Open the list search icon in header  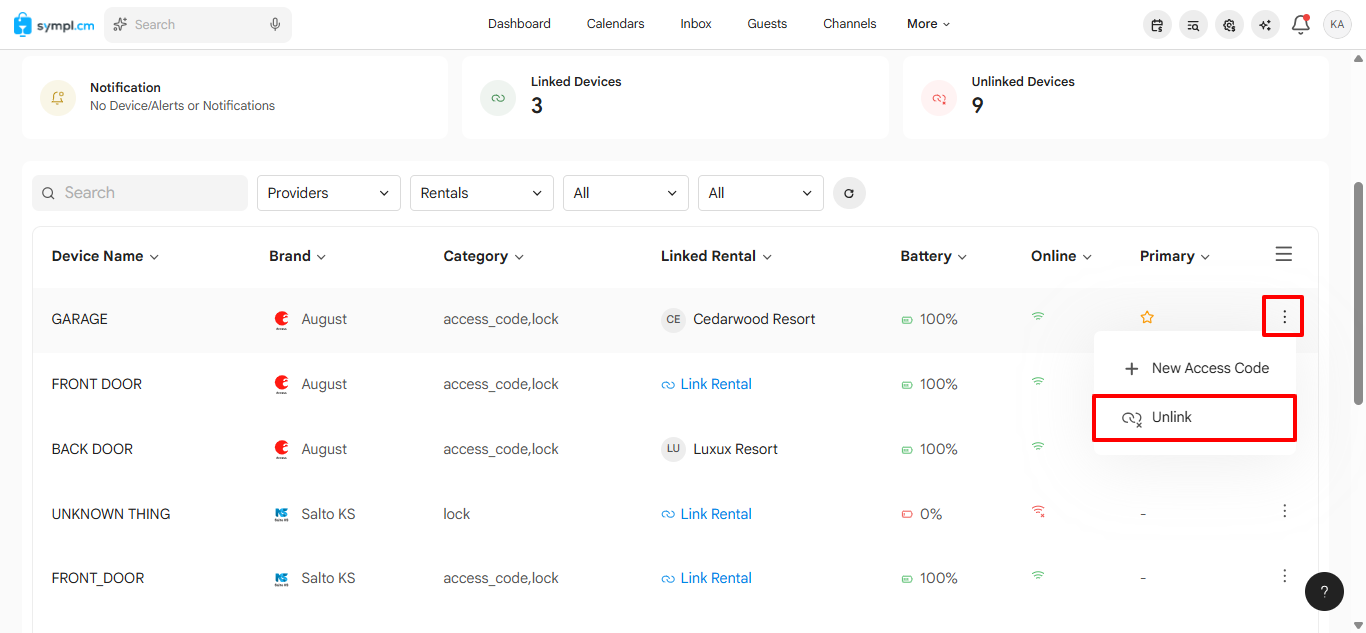[x=1193, y=25]
